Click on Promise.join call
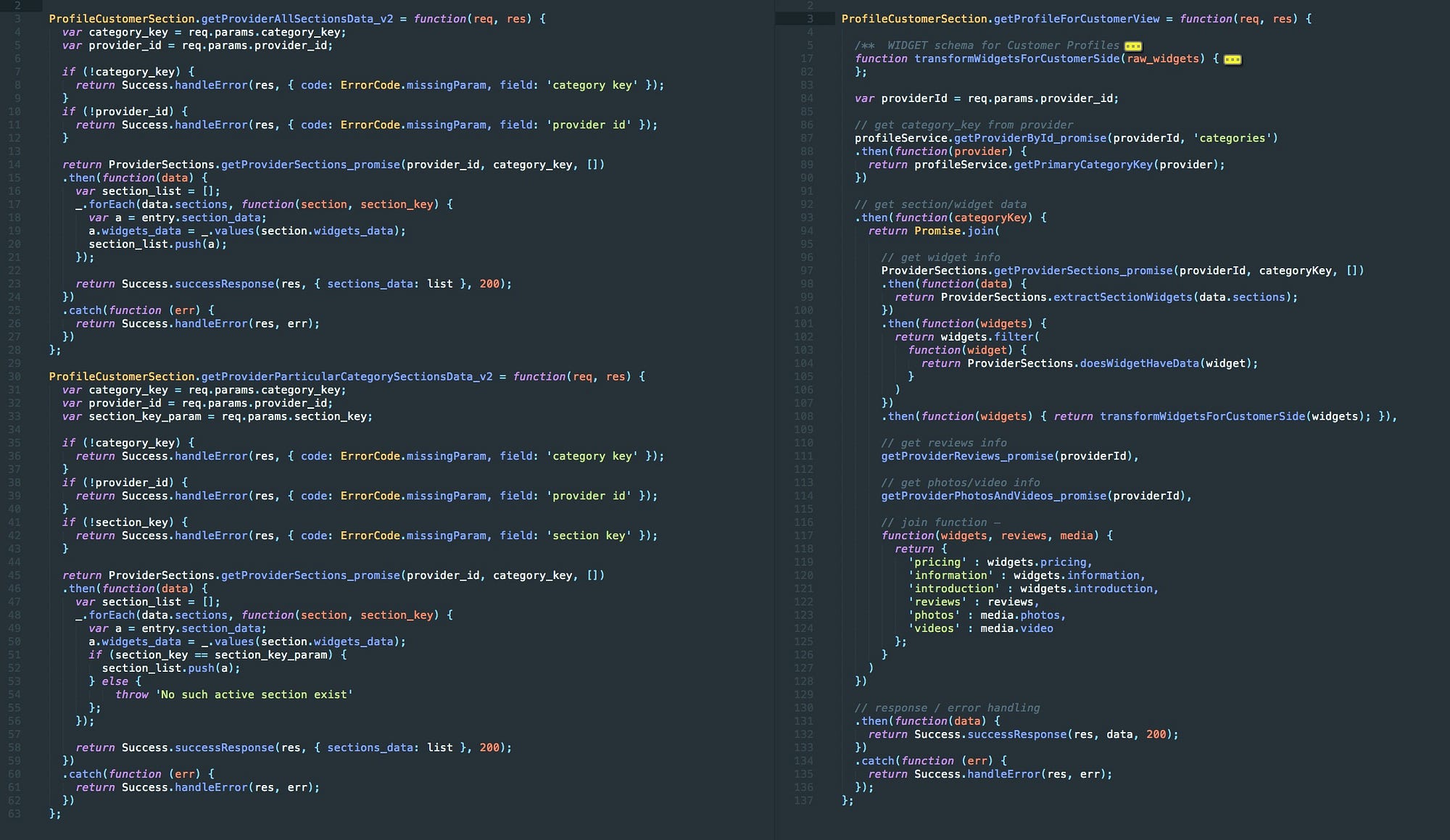 click(x=956, y=231)
